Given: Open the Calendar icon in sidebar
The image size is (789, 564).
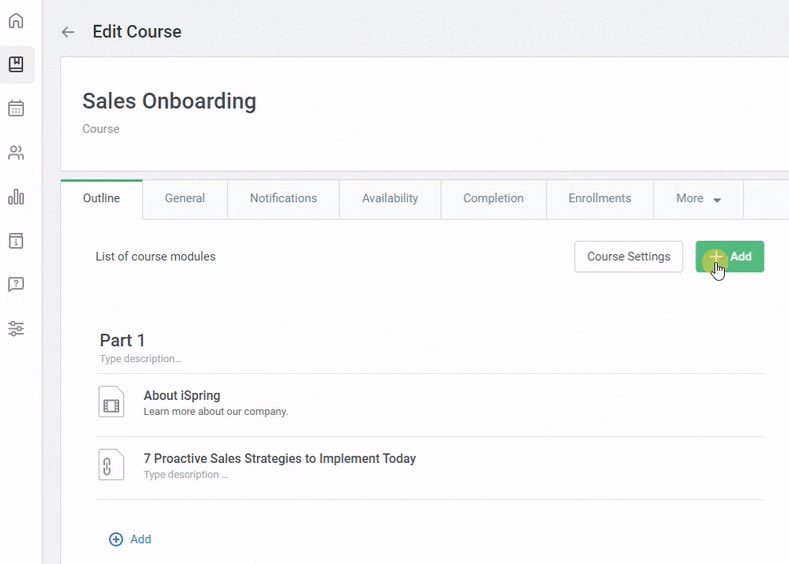Looking at the screenshot, I should point(16,109).
